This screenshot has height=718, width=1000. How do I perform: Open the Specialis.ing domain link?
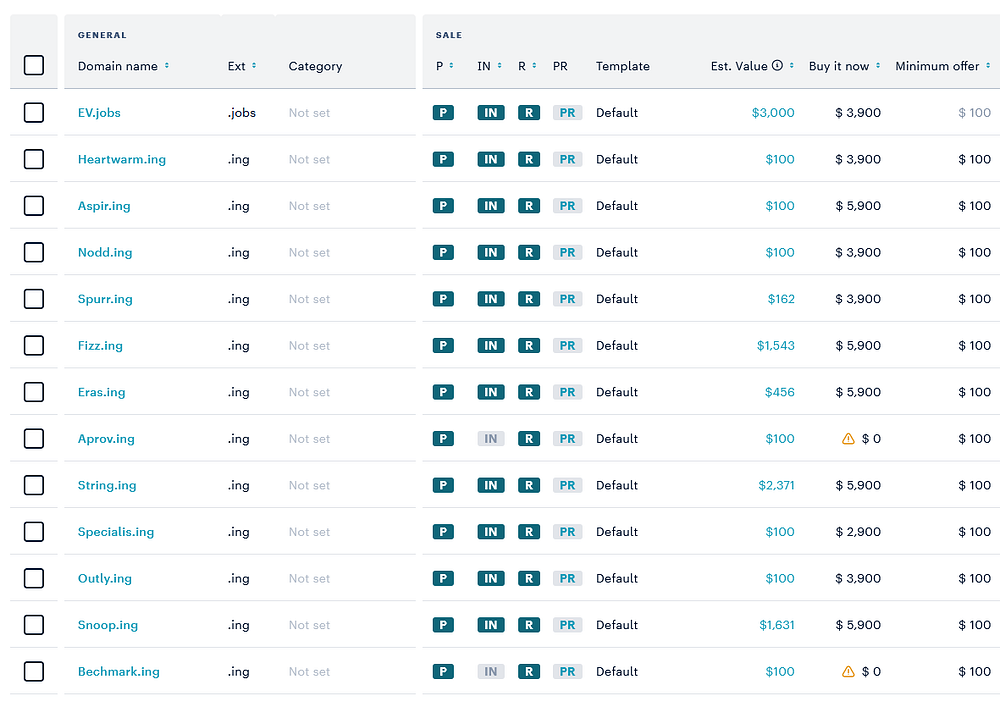[116, 532]
